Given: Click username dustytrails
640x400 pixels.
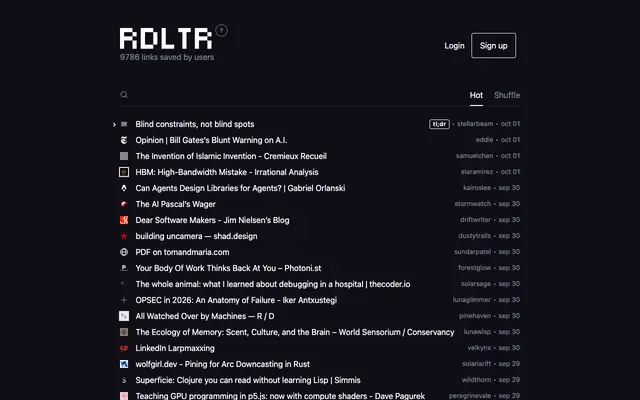Looking at the screenshot, I should 475,236.
